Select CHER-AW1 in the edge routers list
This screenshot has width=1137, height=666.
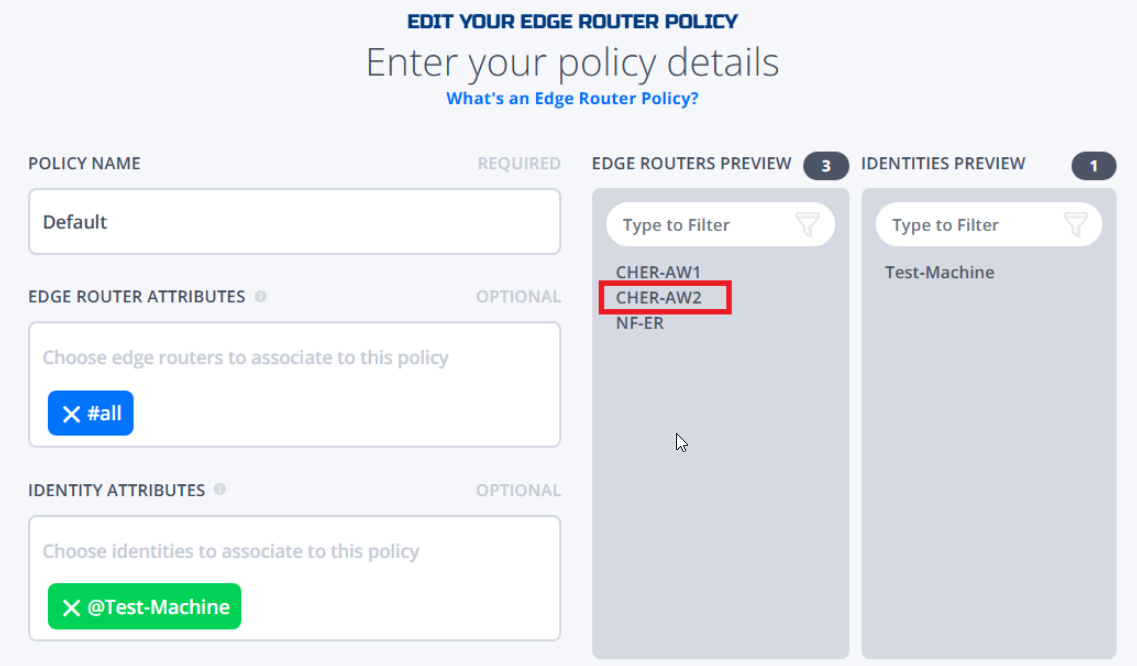point(658,272)
